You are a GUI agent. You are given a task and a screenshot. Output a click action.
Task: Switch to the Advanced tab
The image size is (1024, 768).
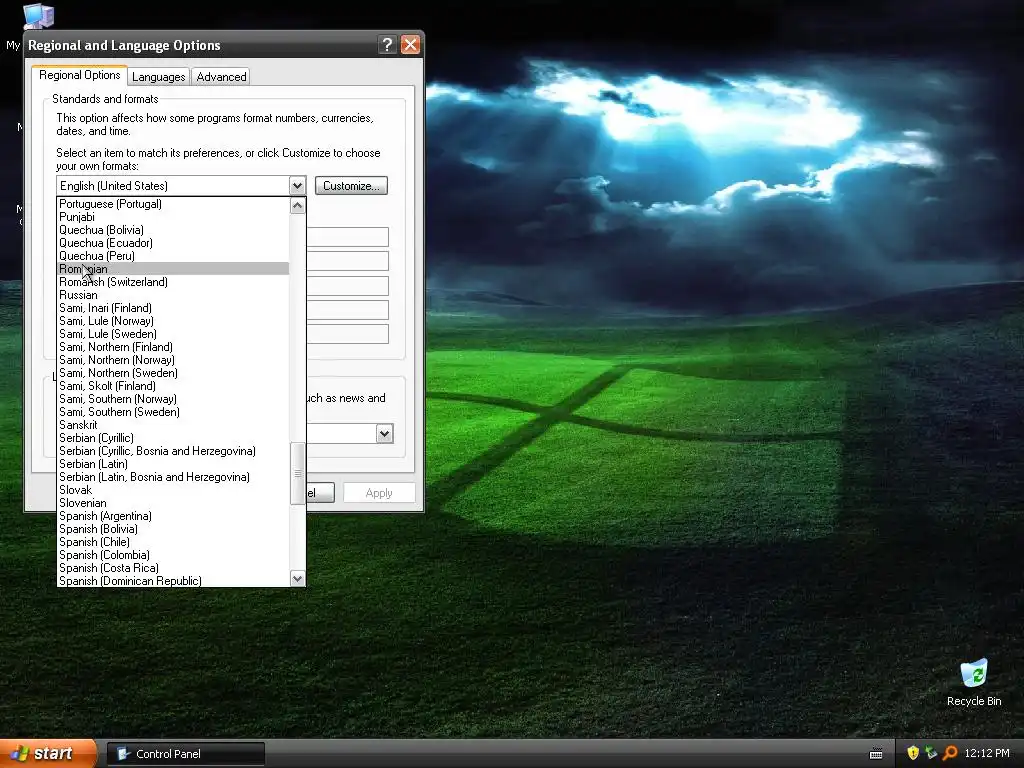coord(221,77)
